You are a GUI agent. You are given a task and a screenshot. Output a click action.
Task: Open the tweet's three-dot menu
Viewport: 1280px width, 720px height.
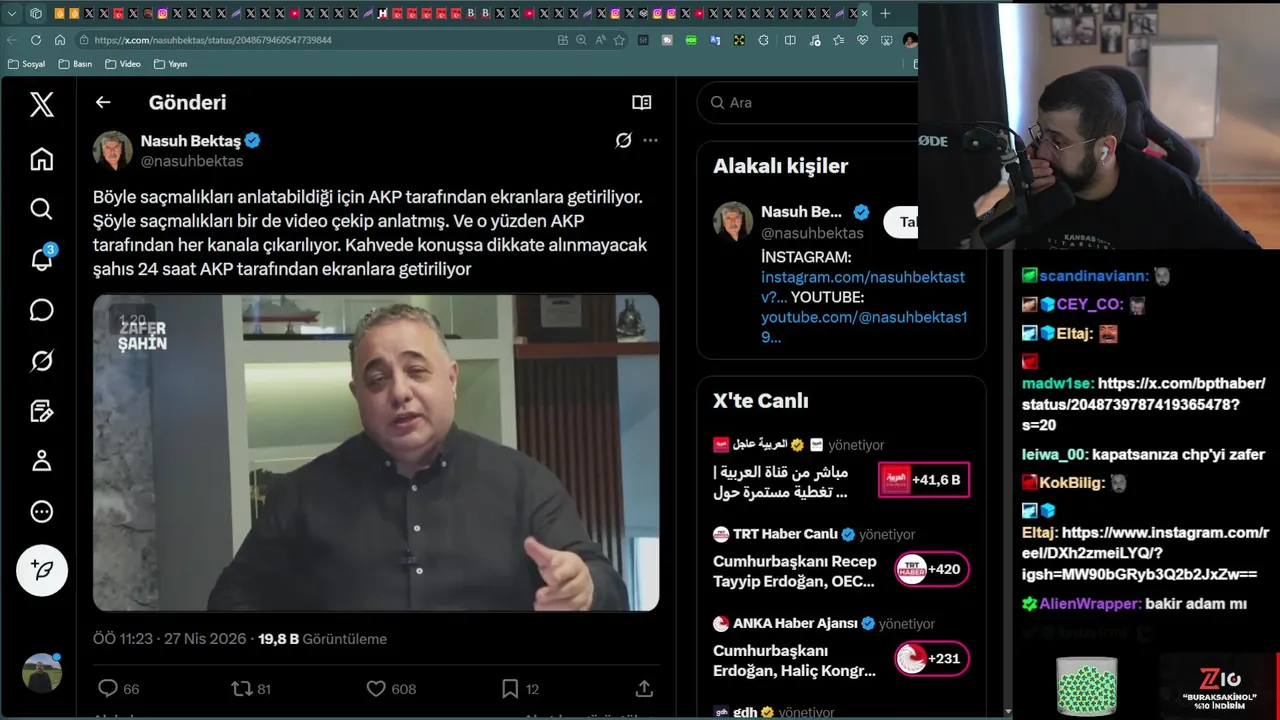coord(650,140)
